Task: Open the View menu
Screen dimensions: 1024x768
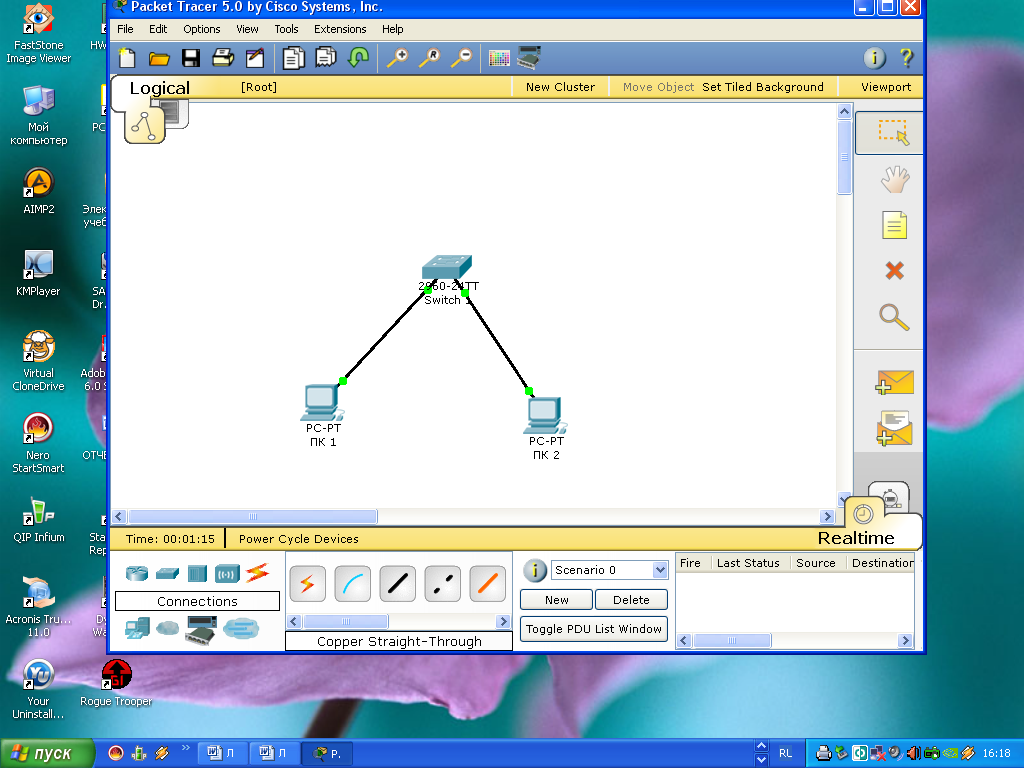Action: pos(248,29)
